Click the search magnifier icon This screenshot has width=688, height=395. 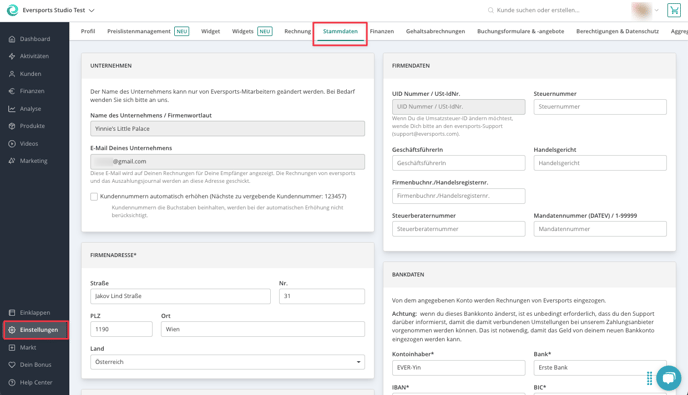pos(491,10)
